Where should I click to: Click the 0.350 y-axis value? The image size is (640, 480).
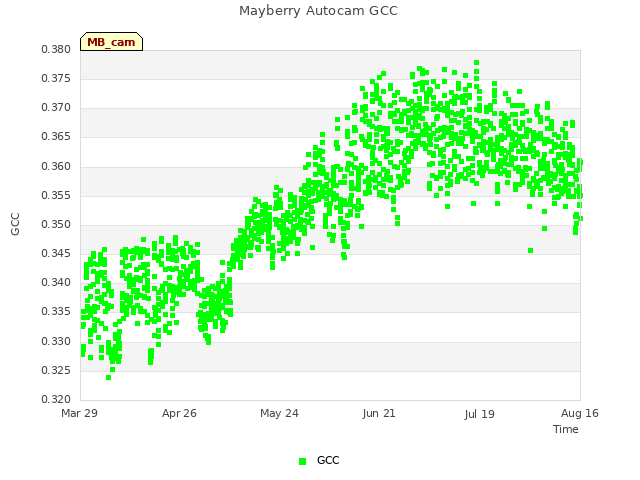point(56,224)
